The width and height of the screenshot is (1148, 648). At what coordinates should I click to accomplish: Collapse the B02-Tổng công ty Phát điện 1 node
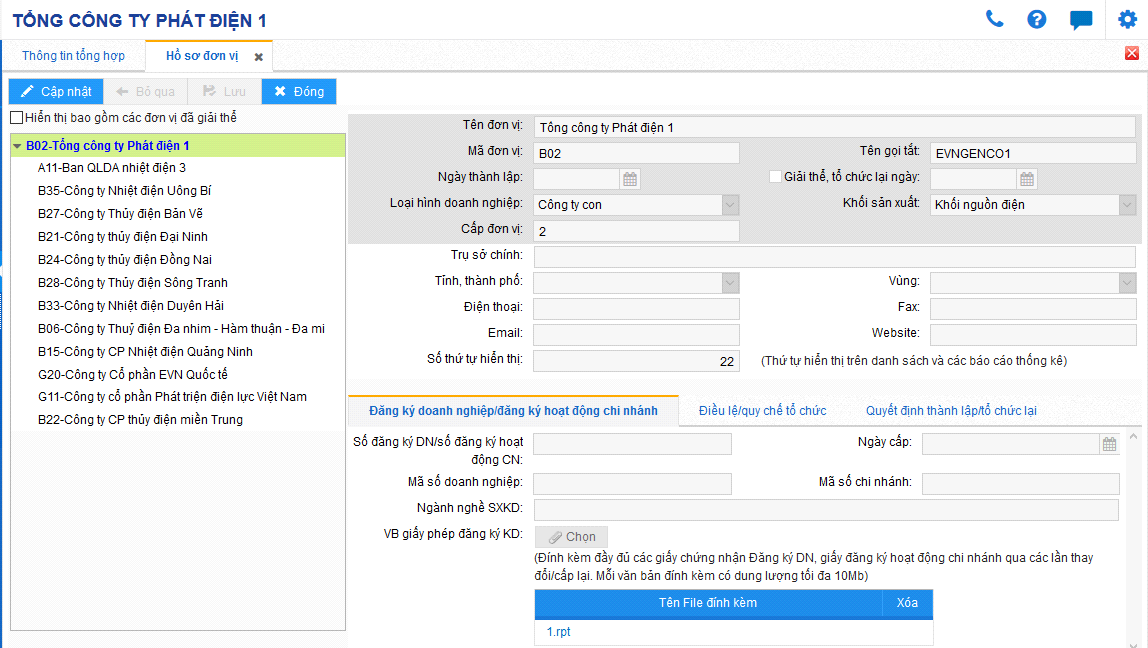click(17, 146)
